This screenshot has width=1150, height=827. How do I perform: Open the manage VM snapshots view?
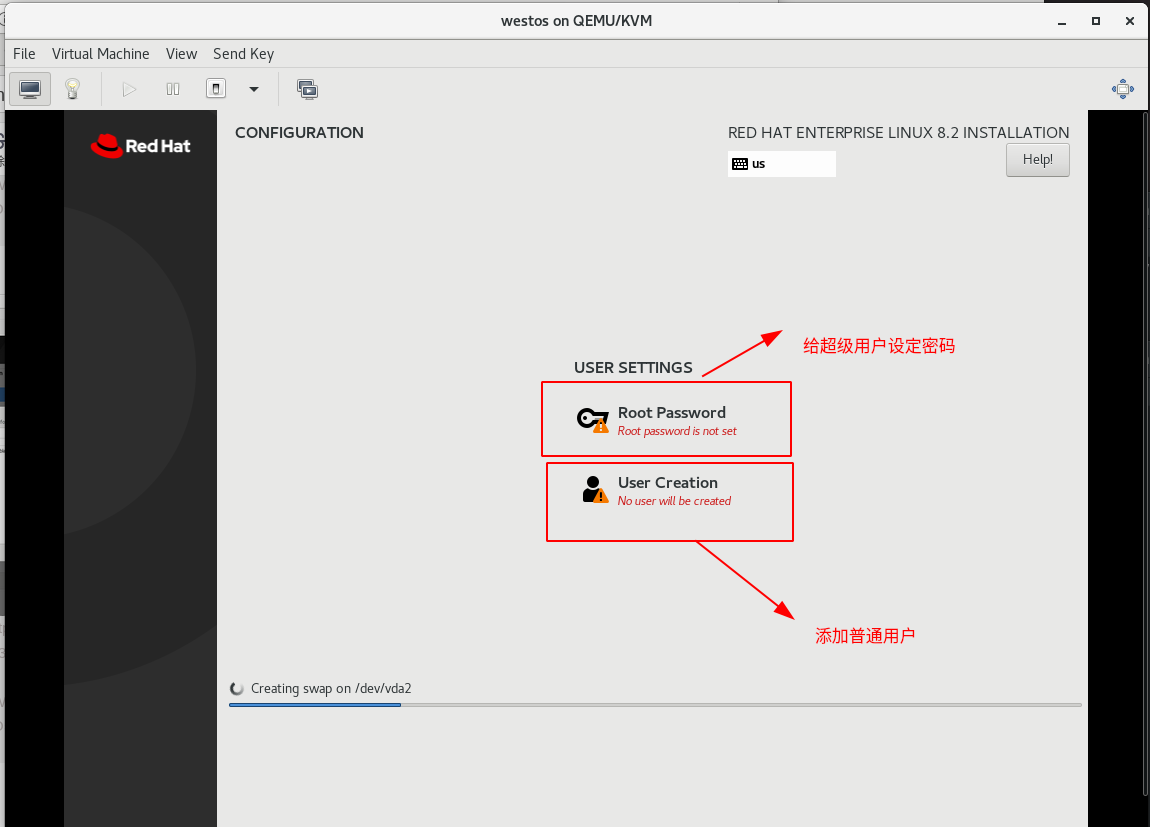(x=307, y=89)
